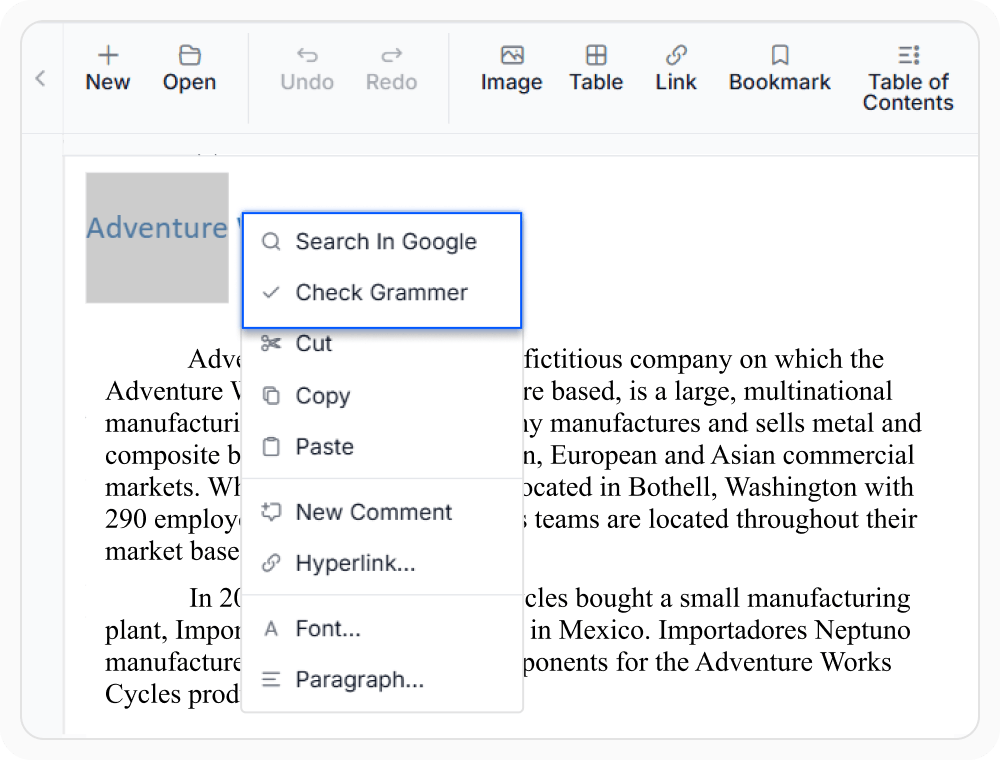Click the lines icon beside Paragraph...

tap(271, 680)
